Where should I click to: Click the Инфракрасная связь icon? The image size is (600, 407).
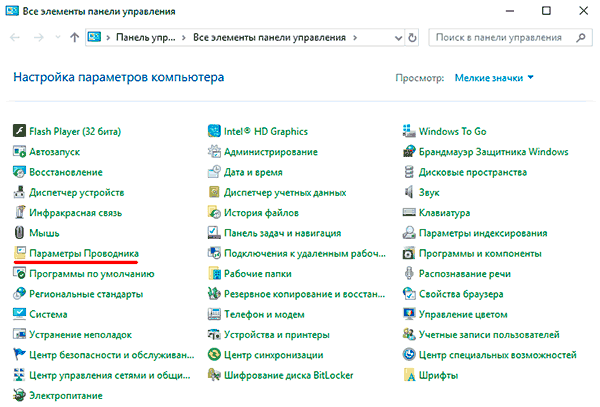[19, 212]
